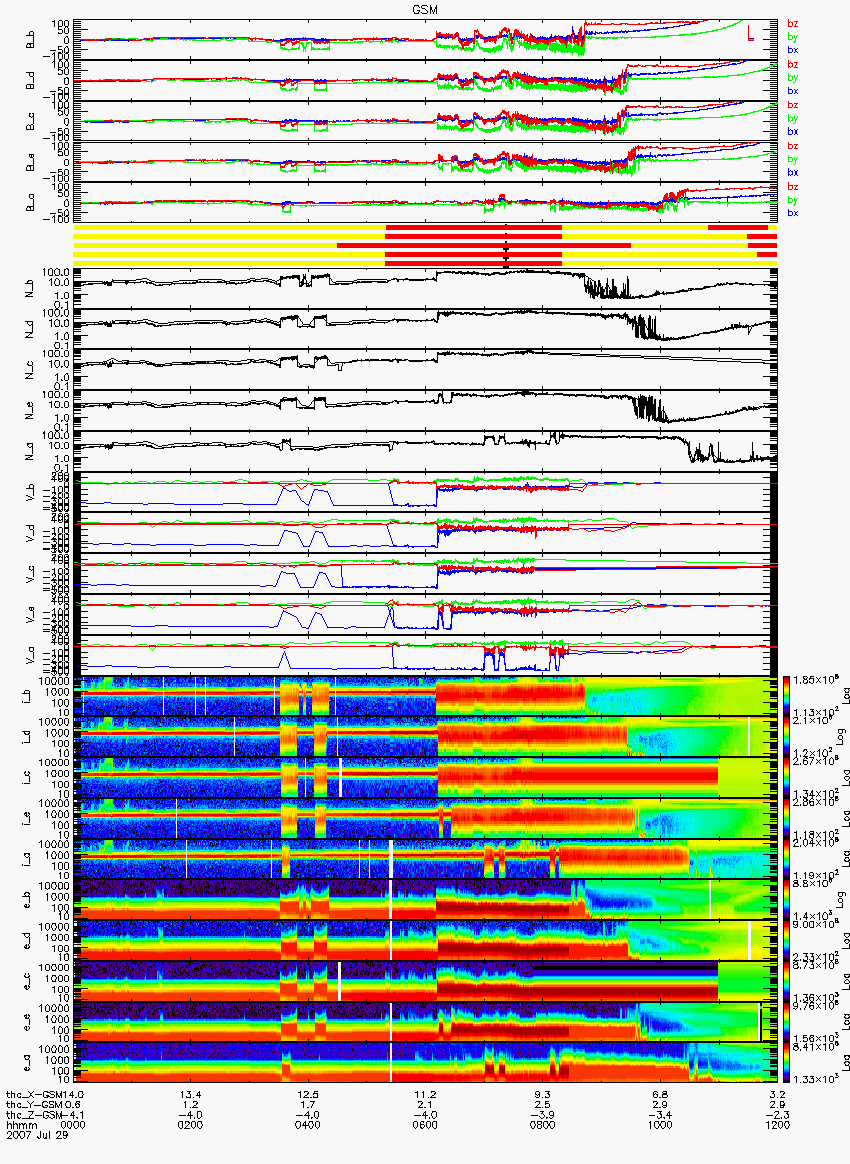Click the 13.4 X-GSM position value
Image resolution: width=850 pixels, height=1164 pixels.
(191, 1095)
